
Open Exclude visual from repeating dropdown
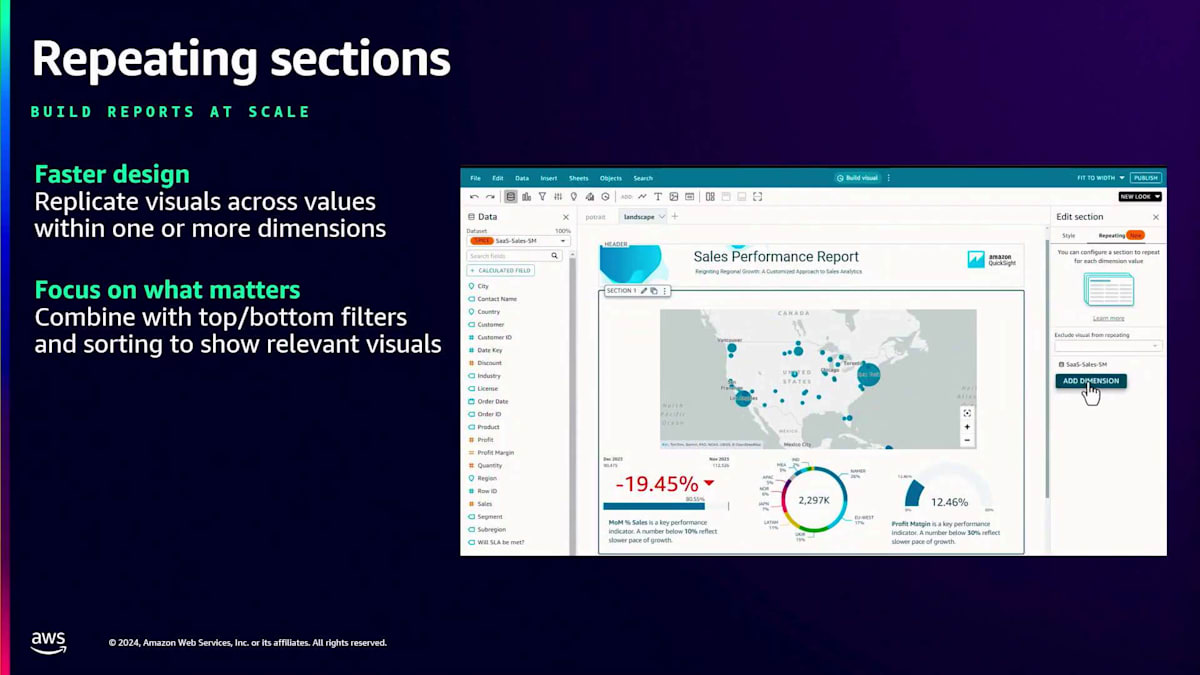click(1108, 345)
